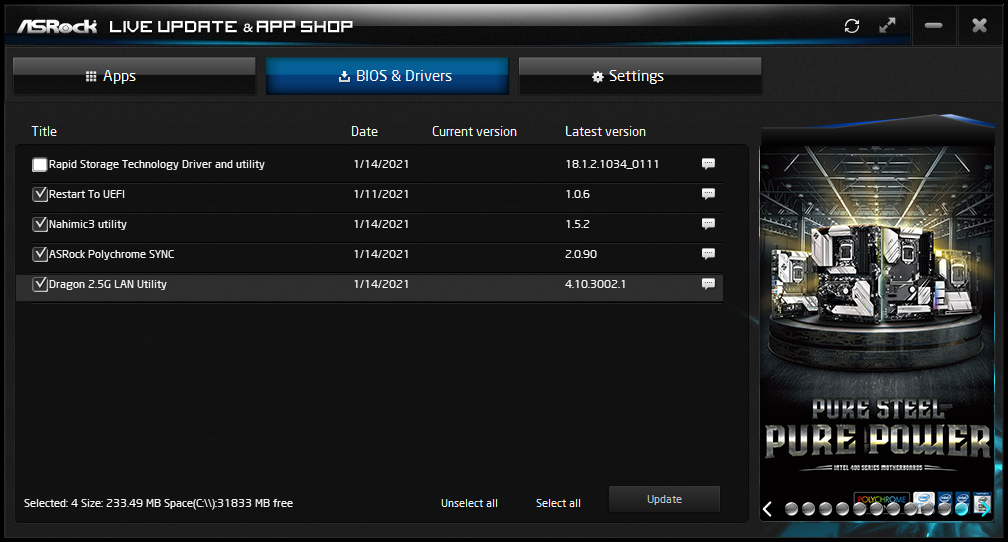
Task: Open Dragon 2.5G LAN Utility comment icon
Action: [708, 284]
